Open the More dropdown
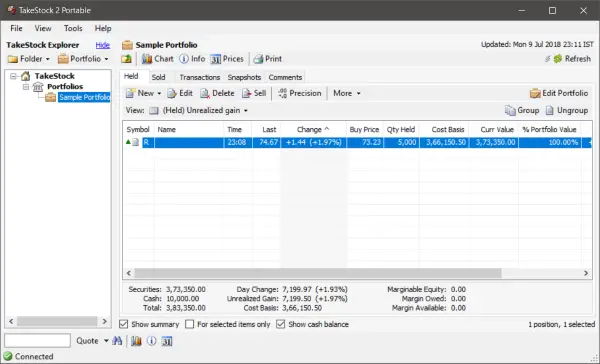This screenshot has width=600, height=364. pos(347,93)
